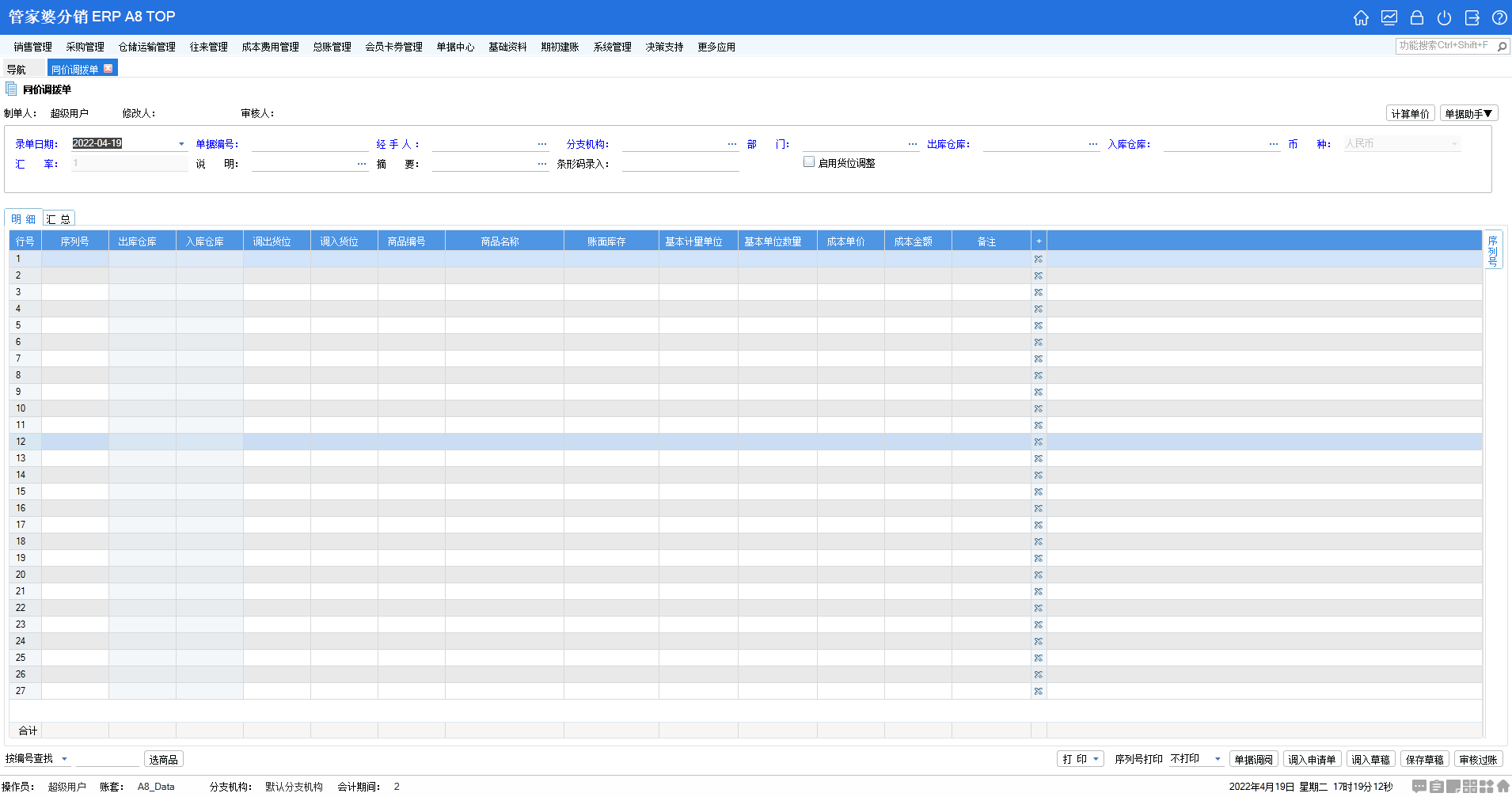1512x797 pixels.
Task: Click the 单据调阅 button
Action: pos(1253,759)
